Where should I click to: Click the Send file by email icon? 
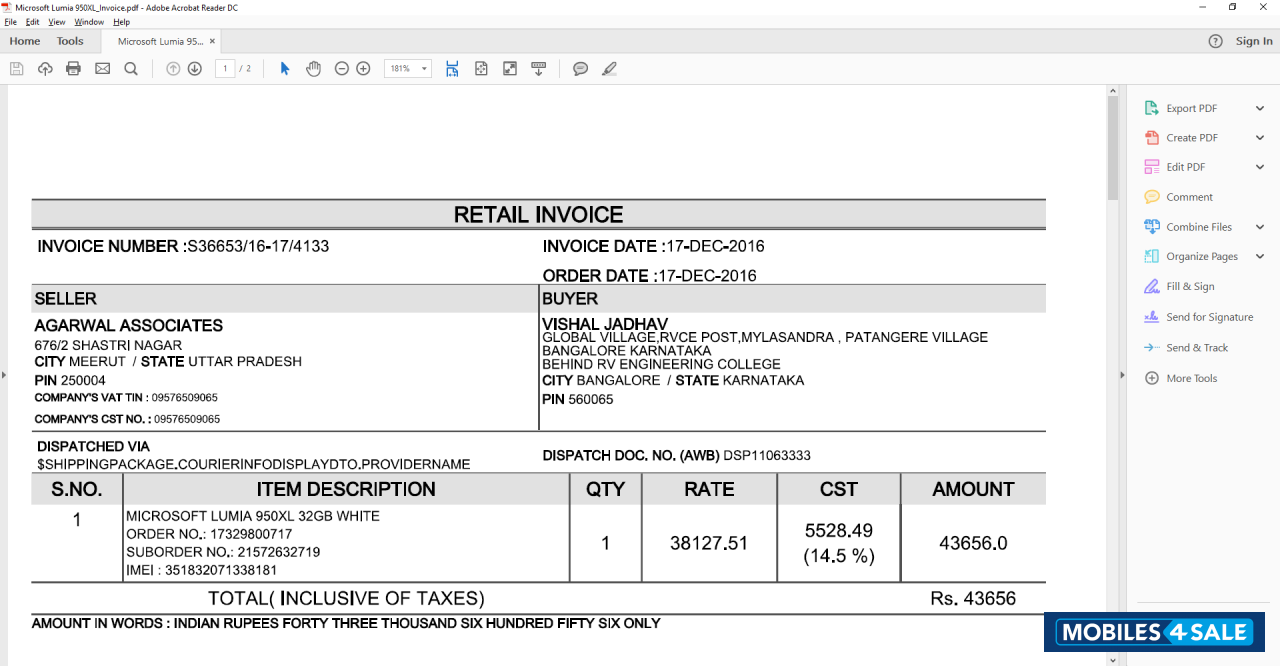(x=102, y=69)
